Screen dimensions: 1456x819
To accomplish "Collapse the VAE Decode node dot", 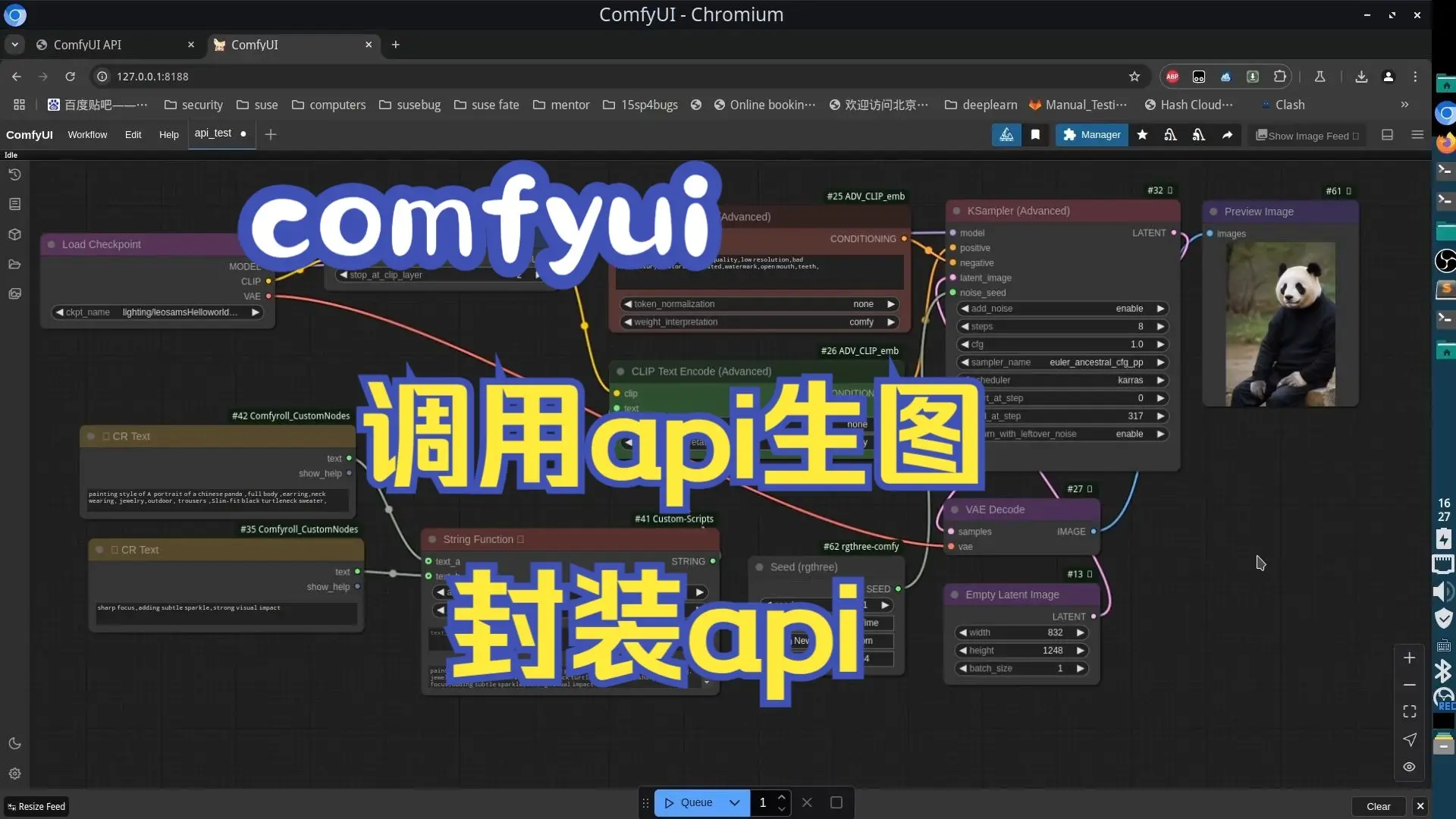I will point(955,510).
